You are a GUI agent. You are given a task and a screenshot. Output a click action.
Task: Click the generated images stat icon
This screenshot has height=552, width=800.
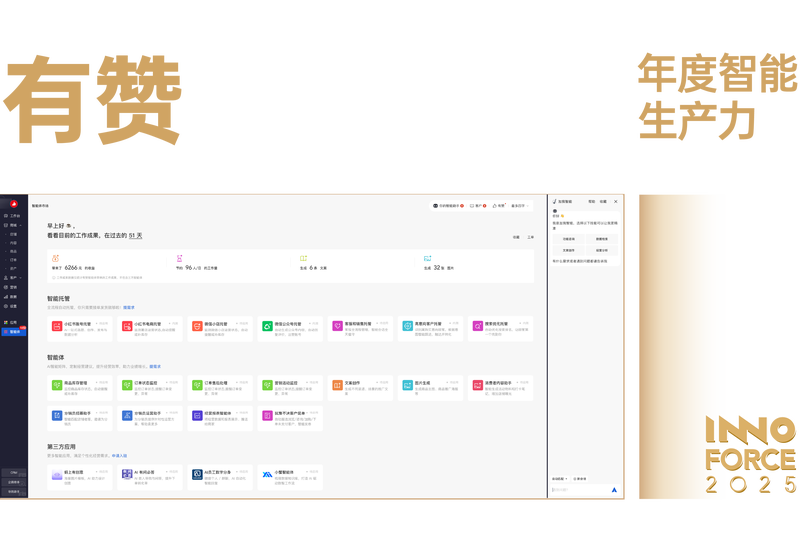click(x=428, y=259)
